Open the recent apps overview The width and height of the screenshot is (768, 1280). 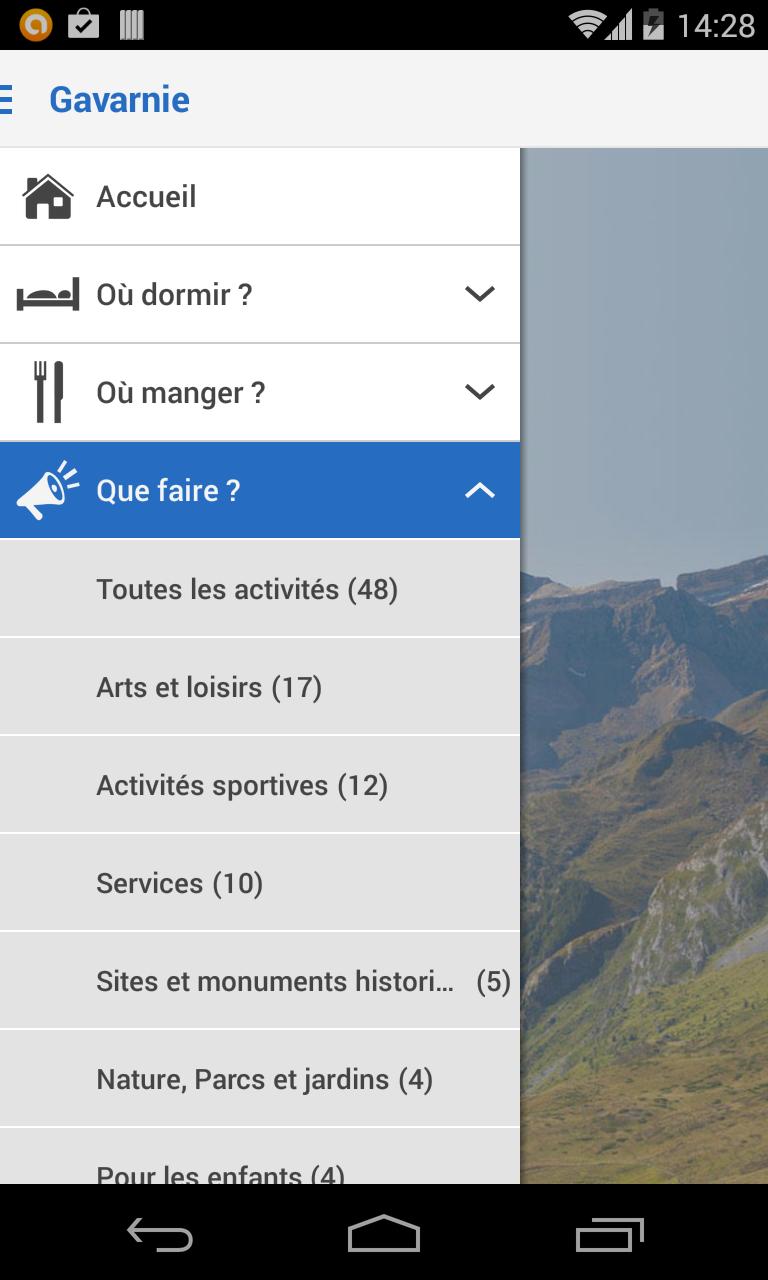(610, 1234)
